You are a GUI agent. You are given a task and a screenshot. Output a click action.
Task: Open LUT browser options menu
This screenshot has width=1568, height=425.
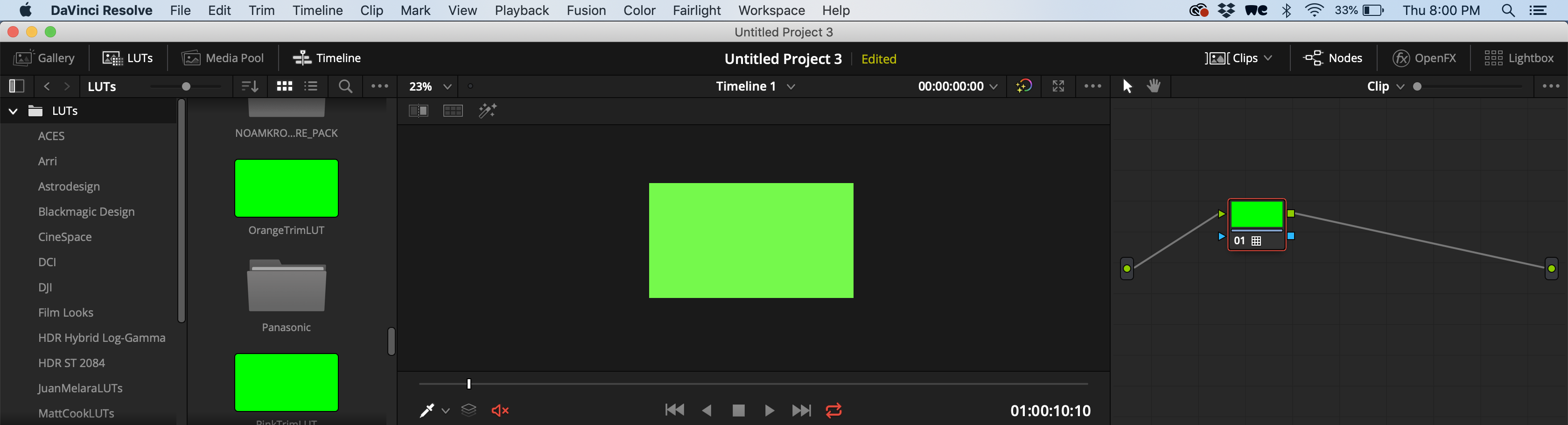(380, 86)
